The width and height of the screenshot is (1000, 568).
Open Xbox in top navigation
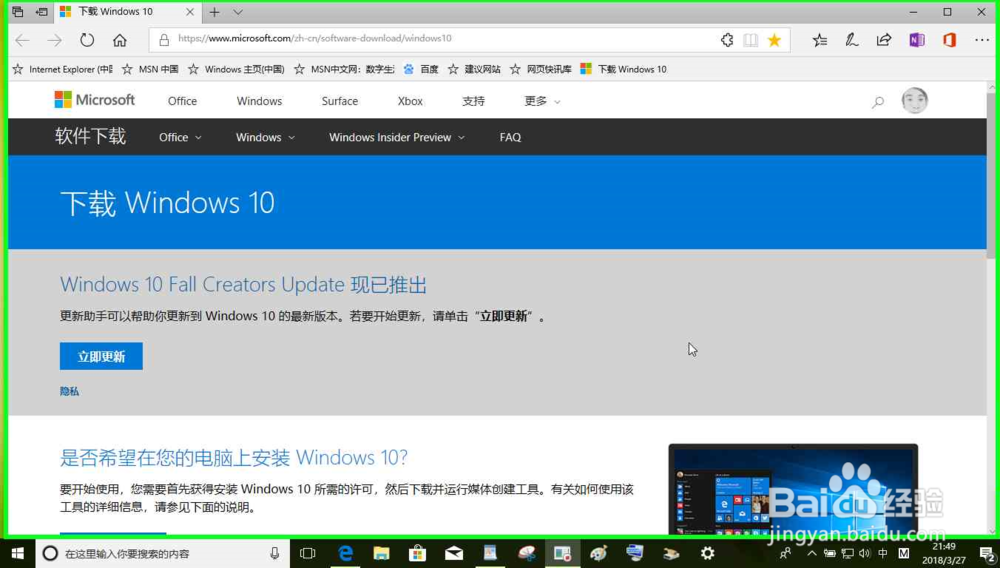click(410, 101)
